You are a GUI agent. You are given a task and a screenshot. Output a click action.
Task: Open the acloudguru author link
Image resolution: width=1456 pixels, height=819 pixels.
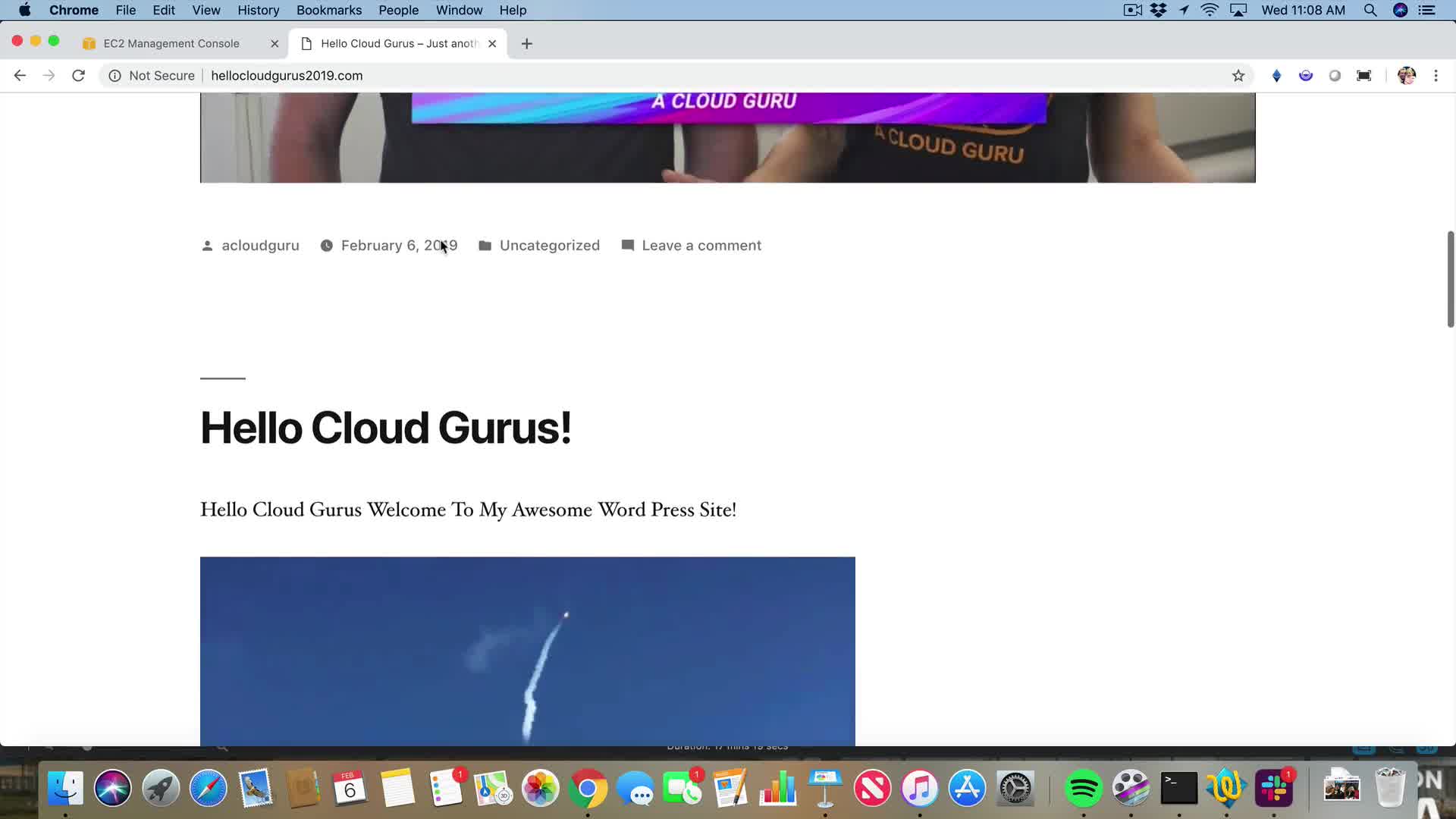(260, 245)
